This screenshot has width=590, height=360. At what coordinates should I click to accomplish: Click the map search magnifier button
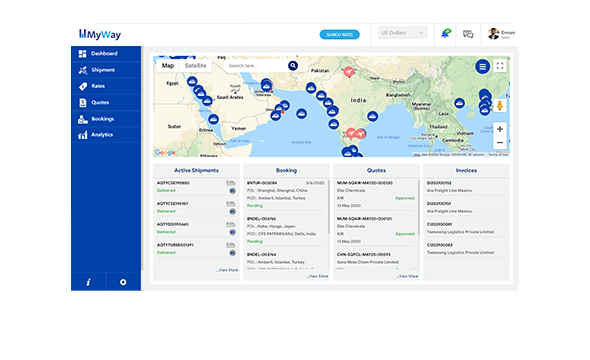click(x=293, y=65)
